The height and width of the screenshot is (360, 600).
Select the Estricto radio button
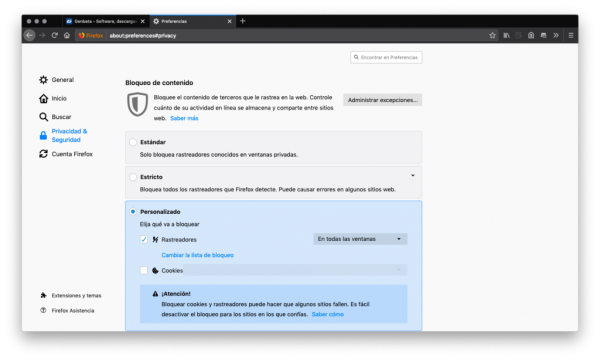(133, 177)
